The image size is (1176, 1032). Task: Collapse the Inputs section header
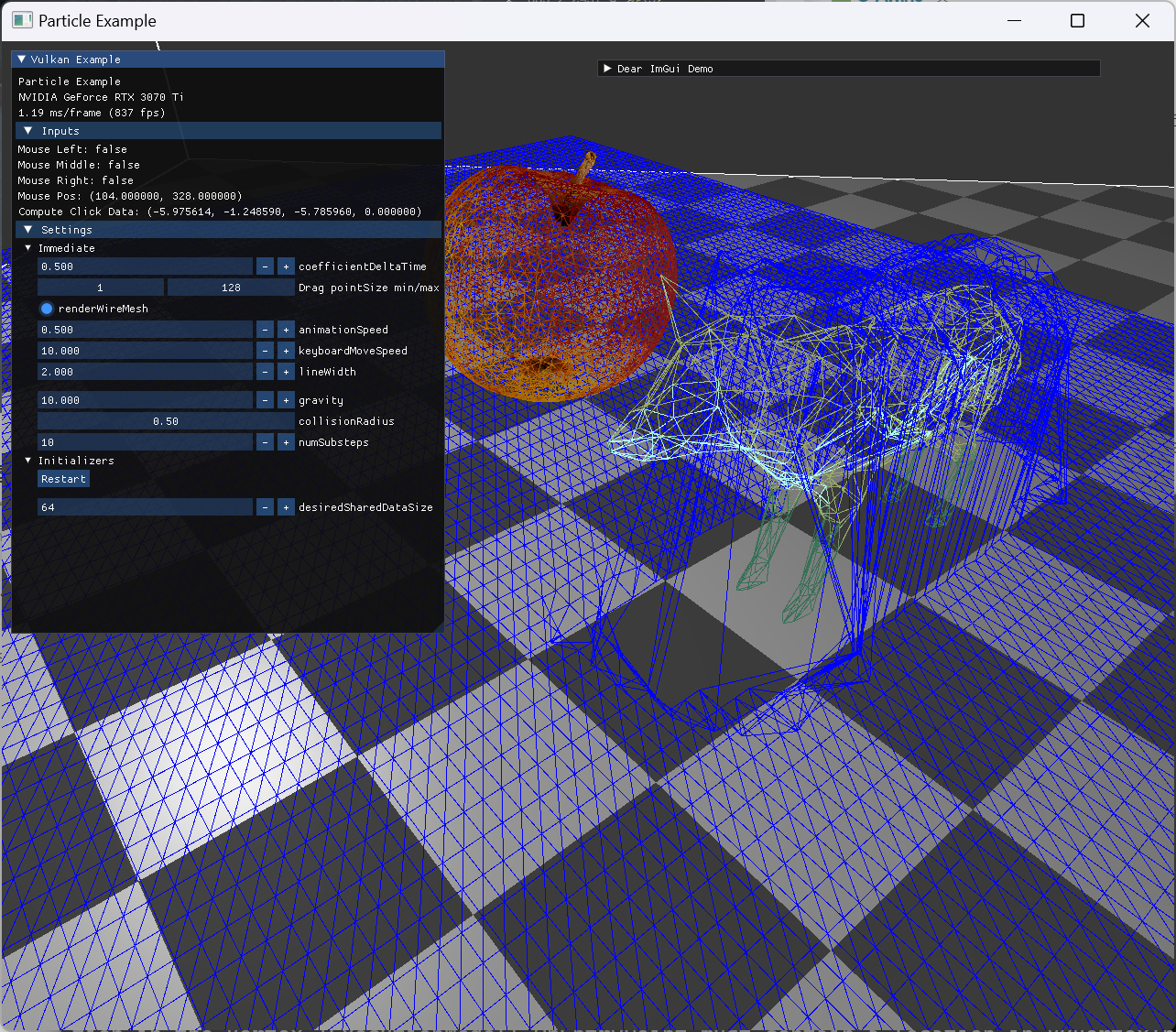(x=229, y=131)
